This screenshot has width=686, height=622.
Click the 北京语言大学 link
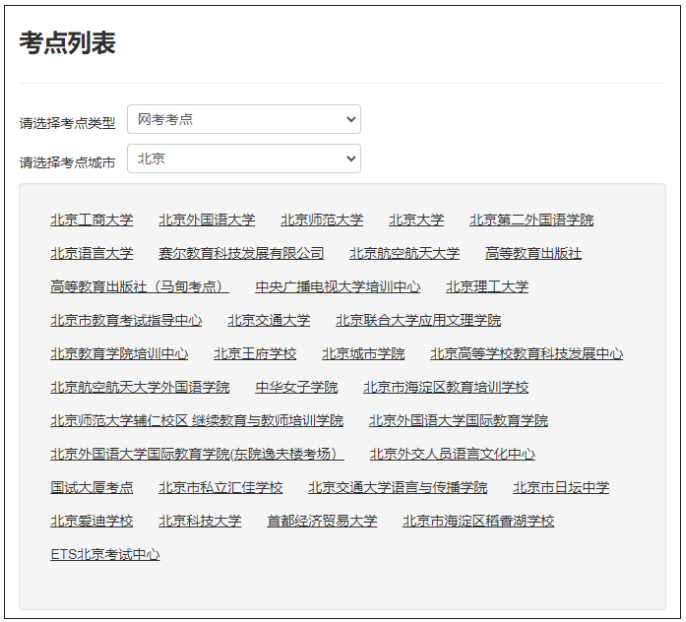pyautogui.click(x=91, y=254)
